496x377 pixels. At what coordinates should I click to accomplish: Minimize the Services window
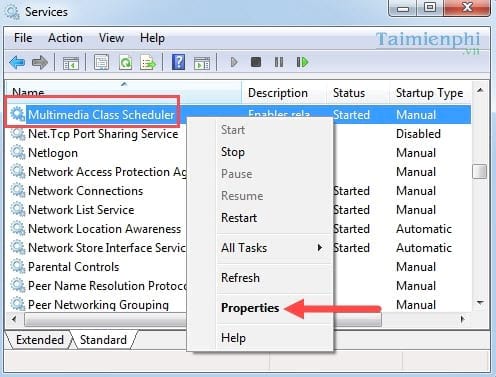point(403,8)
